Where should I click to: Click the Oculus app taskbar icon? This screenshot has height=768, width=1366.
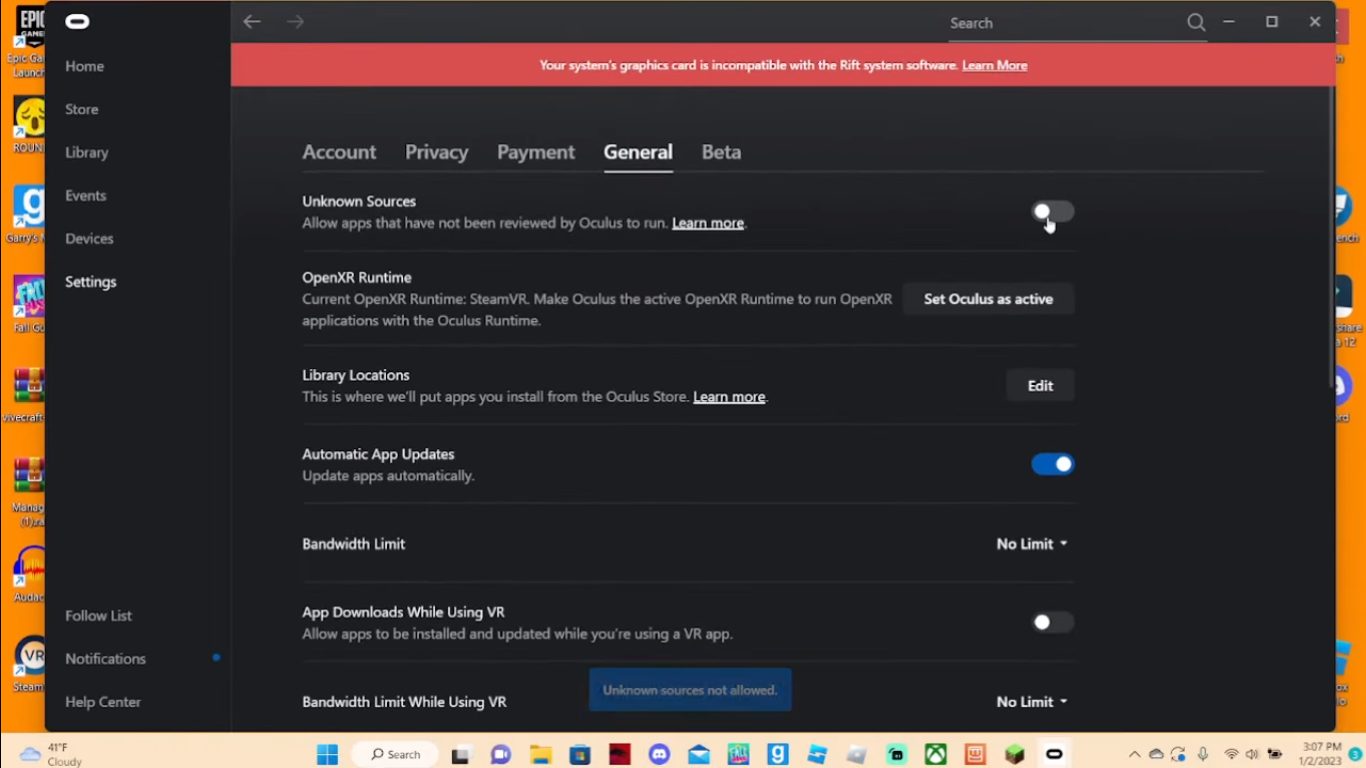[x=1054, y=754]
